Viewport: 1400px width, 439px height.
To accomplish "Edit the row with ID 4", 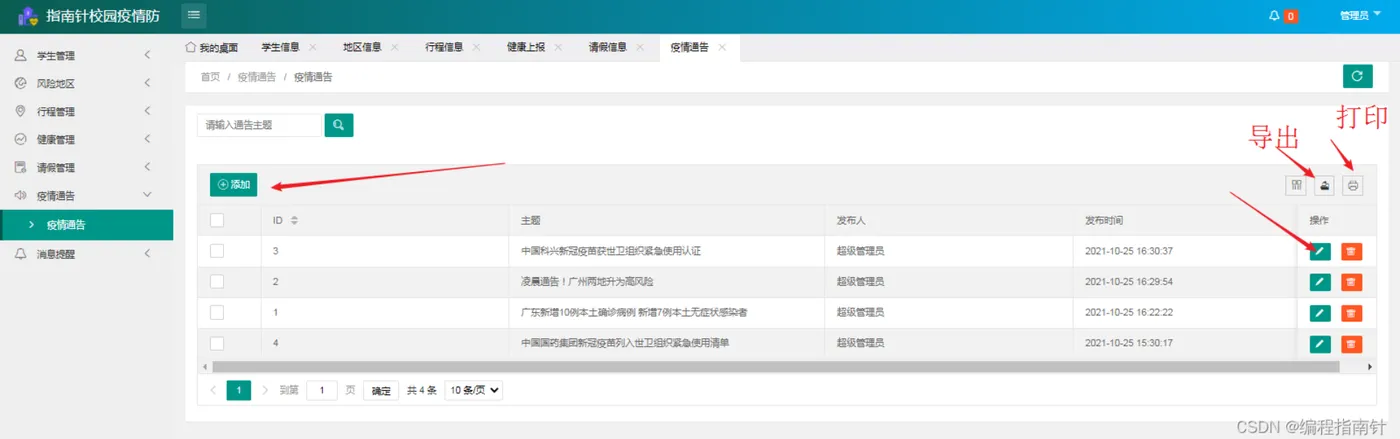I will pyautogui.click(x=1321, y=344).
